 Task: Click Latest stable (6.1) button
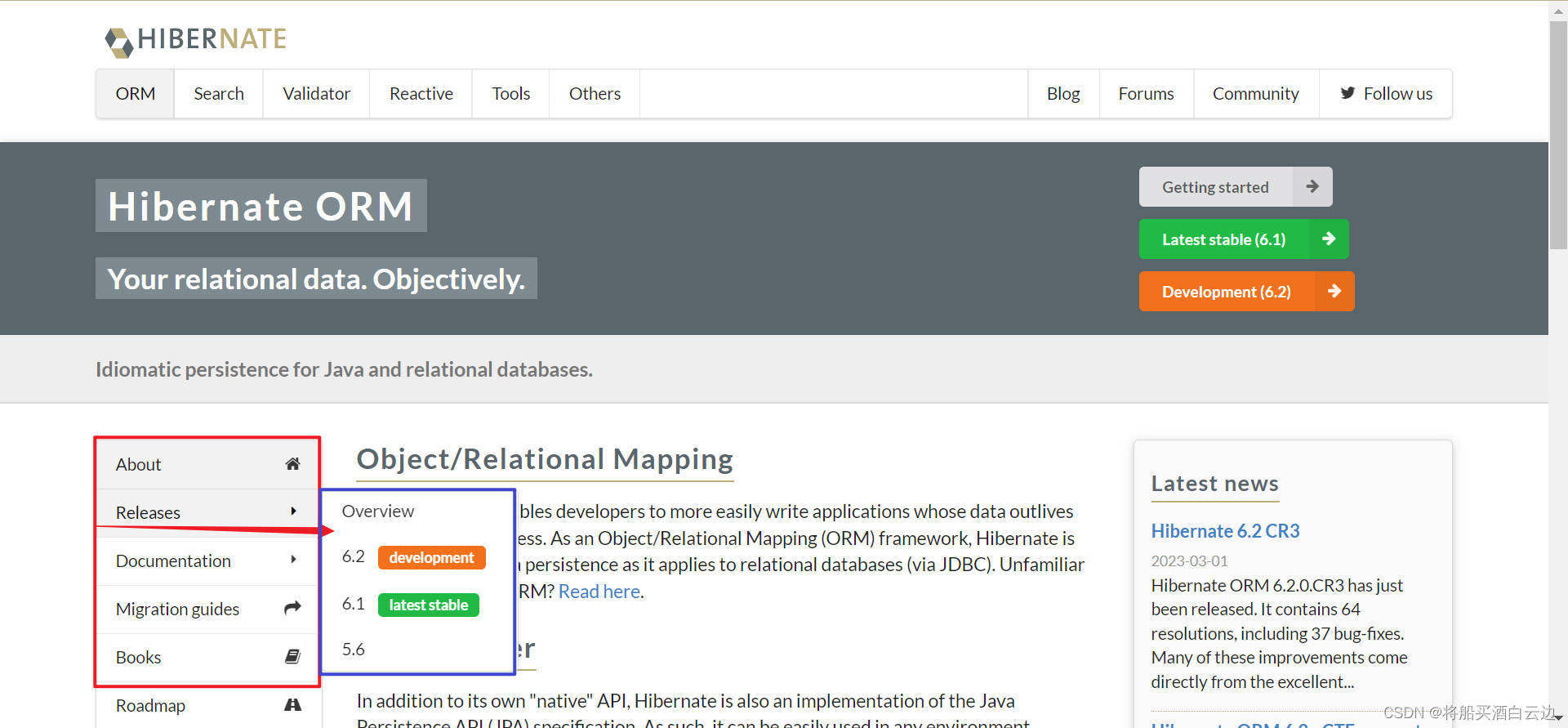tap(1244, 239)
